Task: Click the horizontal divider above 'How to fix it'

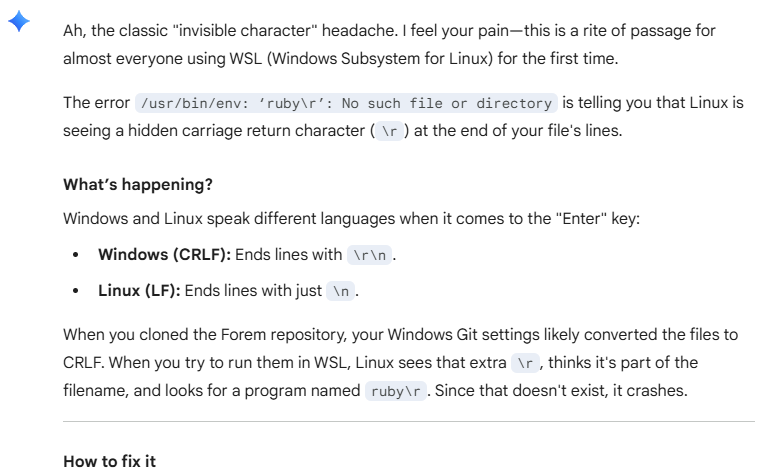Action: pos(409,422)
